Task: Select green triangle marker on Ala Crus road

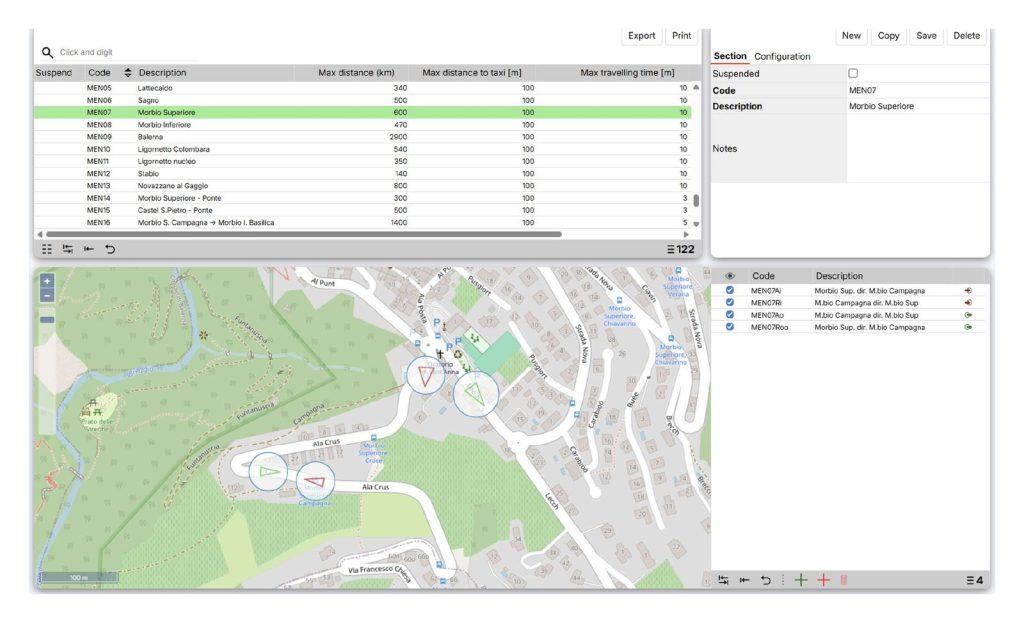Action: tap(268, 471)
